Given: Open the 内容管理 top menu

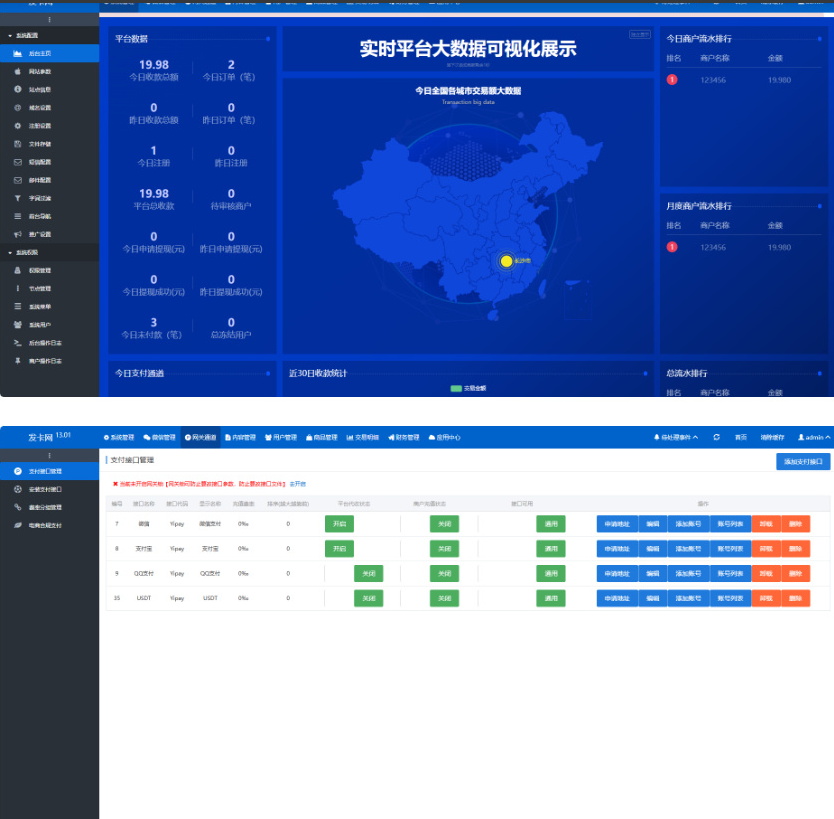Looking at the screenshot, I should 240,437.
